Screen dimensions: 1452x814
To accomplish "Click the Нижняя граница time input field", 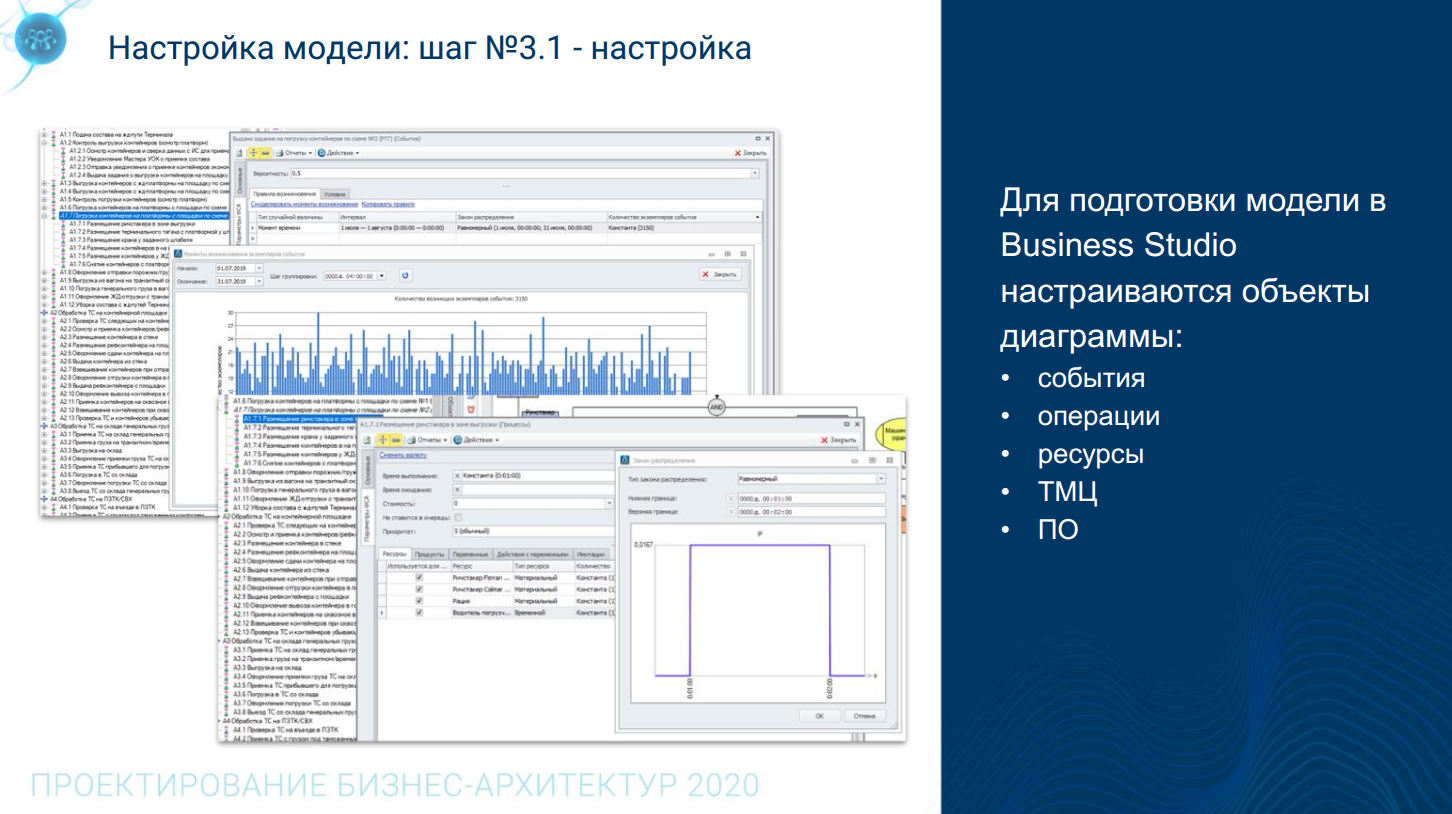I will pyautogui.click(x=810, y=498).
